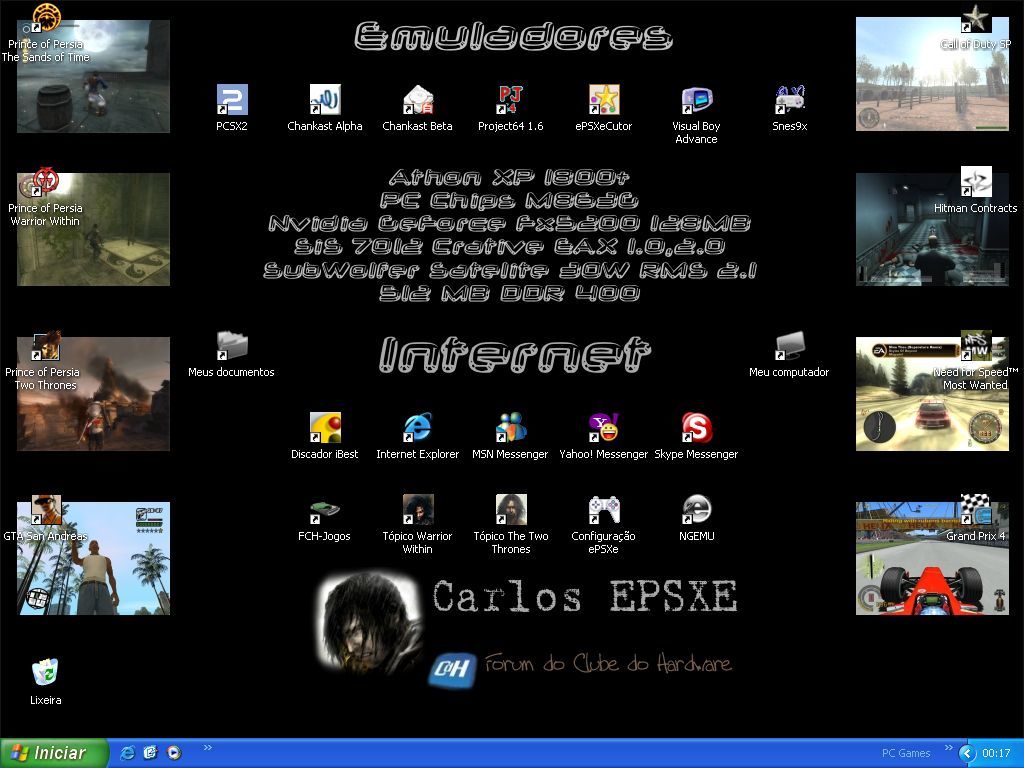Click the Discador iBest shortcut
The width and height of the screenshot is (1024, 768).
click(325, 428)
